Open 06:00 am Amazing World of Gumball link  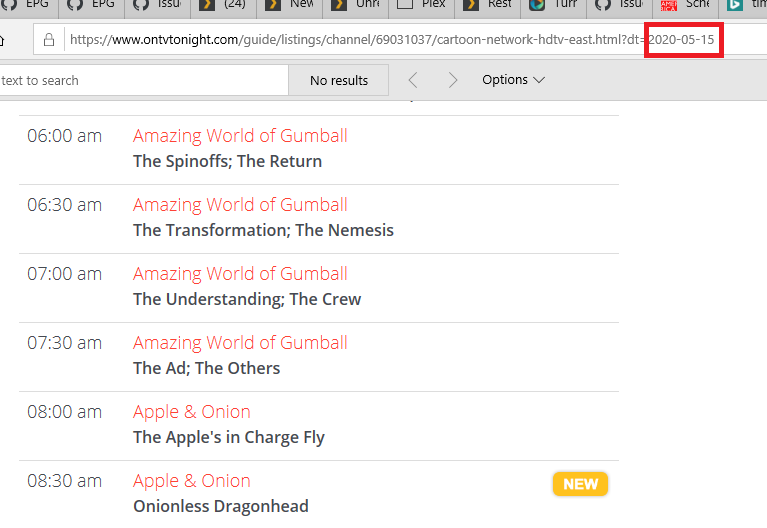pos(240,136)
